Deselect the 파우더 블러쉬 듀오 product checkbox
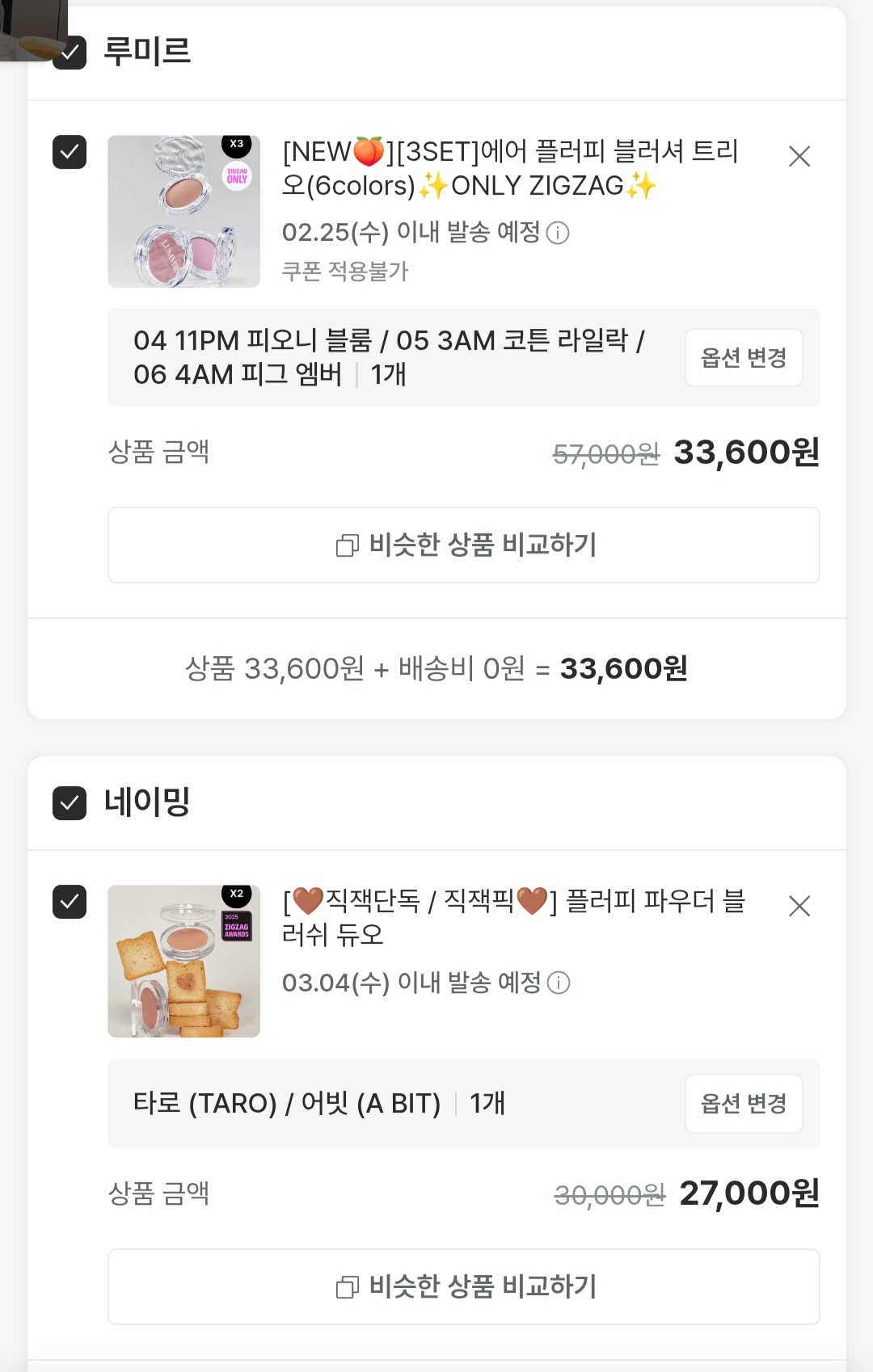The width and height of the screenshot is (873, 1372). click(70, 902)
